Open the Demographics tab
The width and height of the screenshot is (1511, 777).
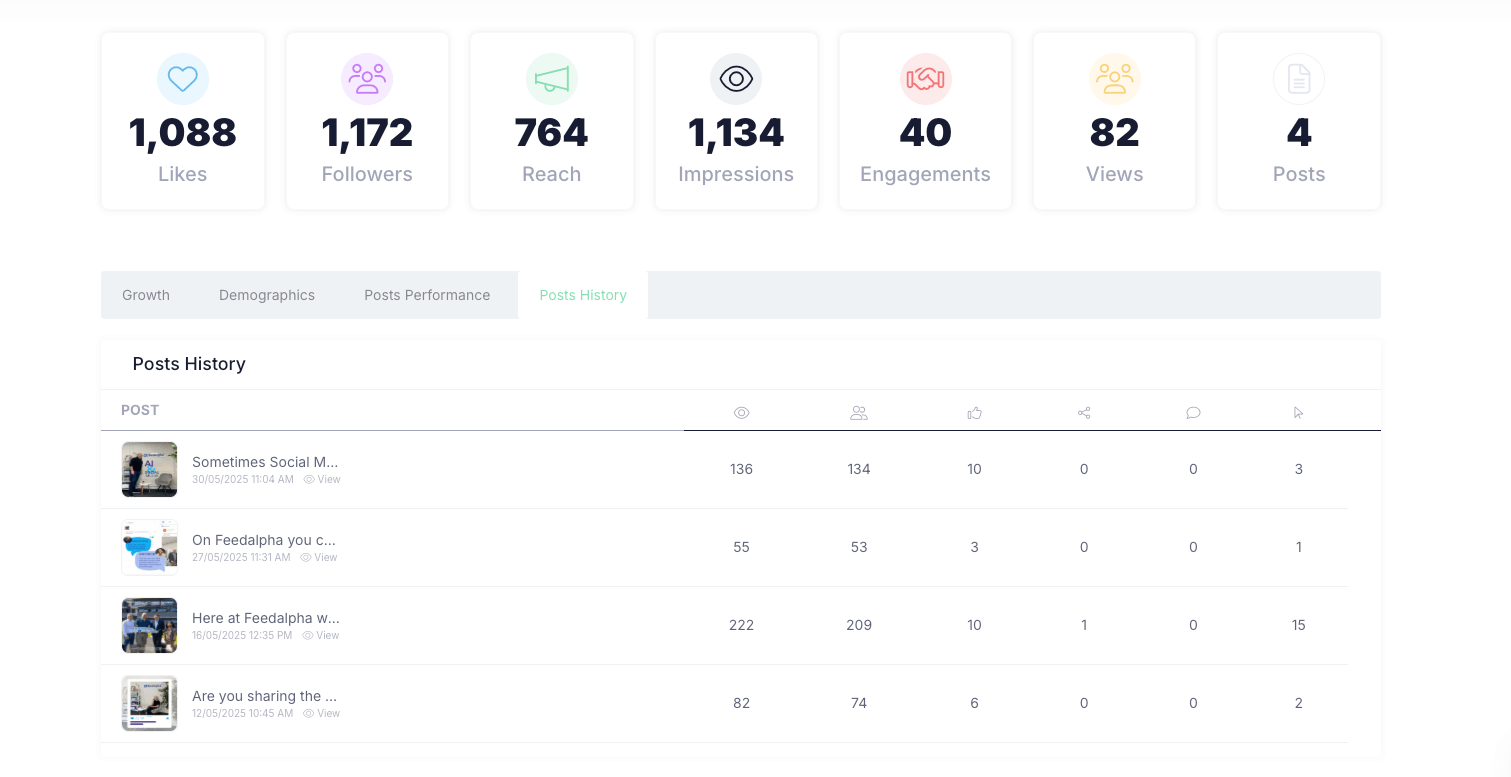click(267, 295)
